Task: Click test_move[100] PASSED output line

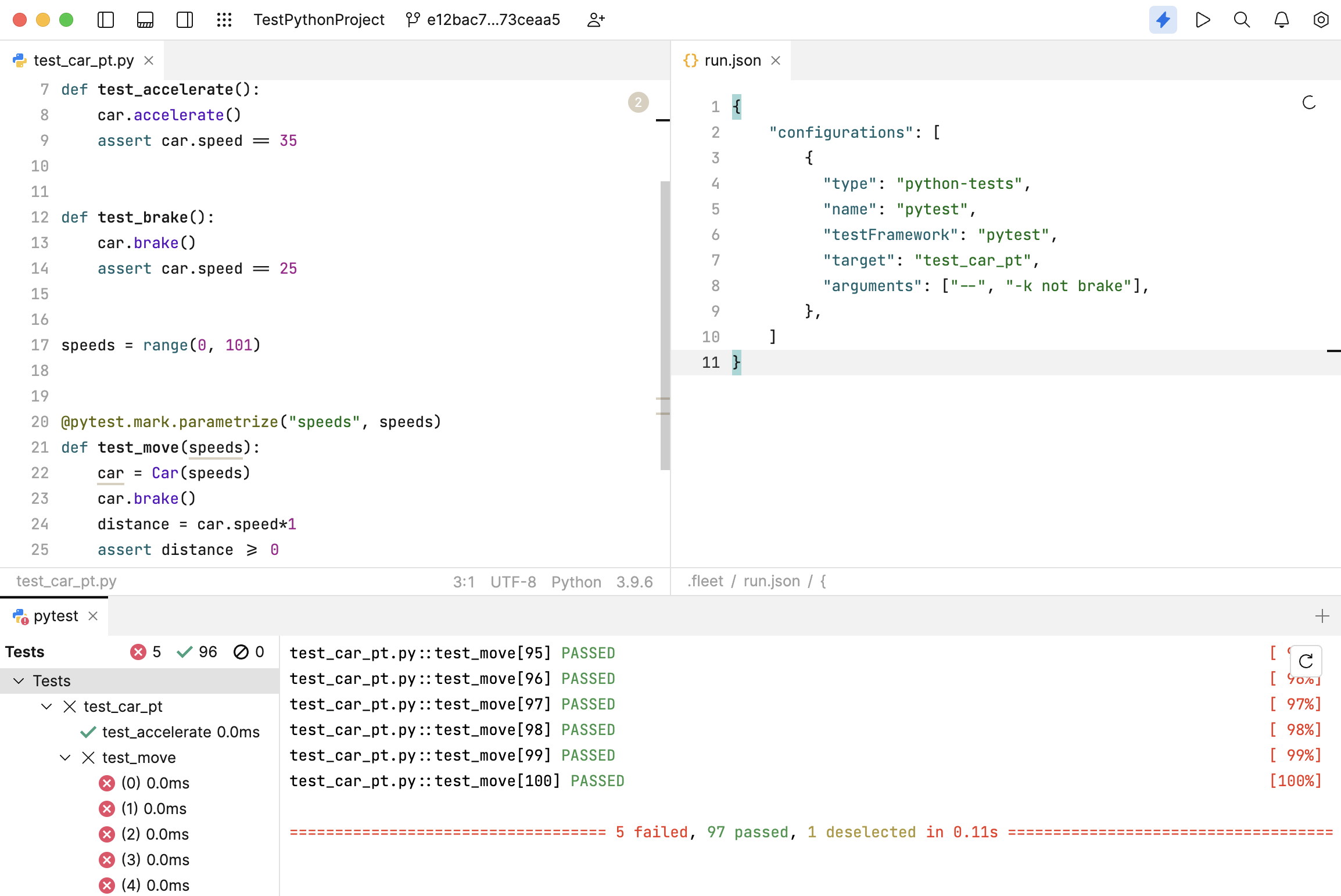Action: click(x=457, y=781)
